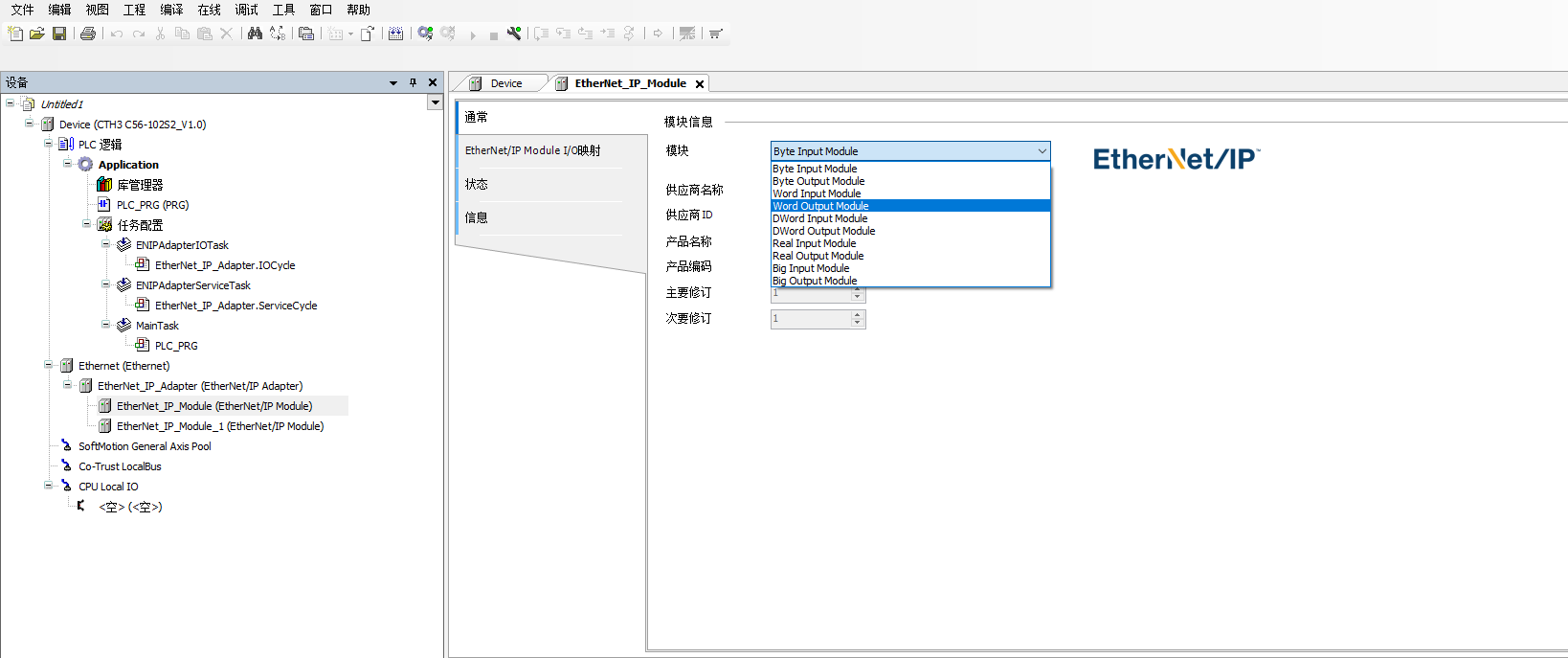Open the 文件 menu

[22, 10]
